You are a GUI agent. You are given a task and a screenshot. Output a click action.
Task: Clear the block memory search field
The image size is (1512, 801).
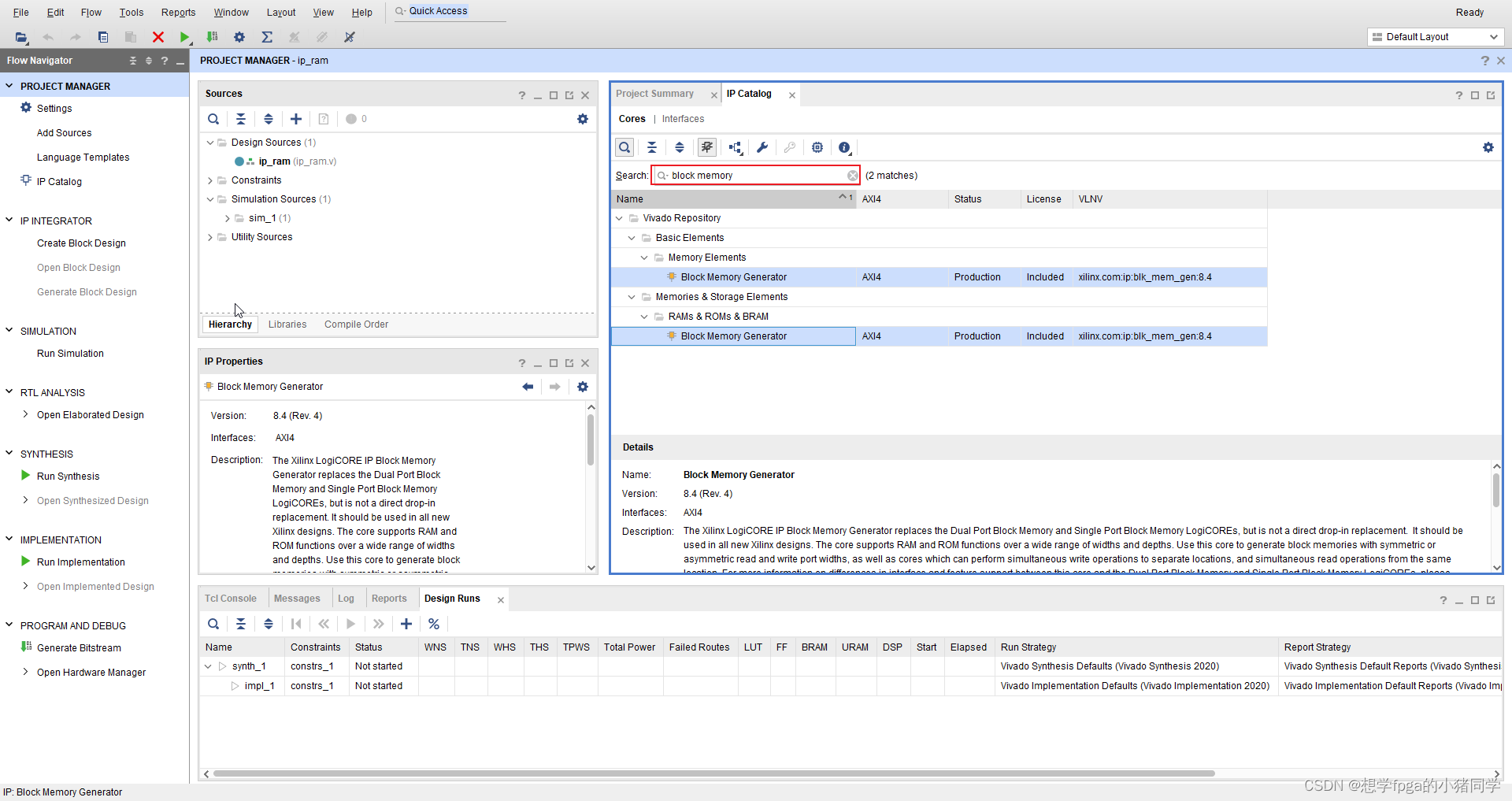pos(853,176)
